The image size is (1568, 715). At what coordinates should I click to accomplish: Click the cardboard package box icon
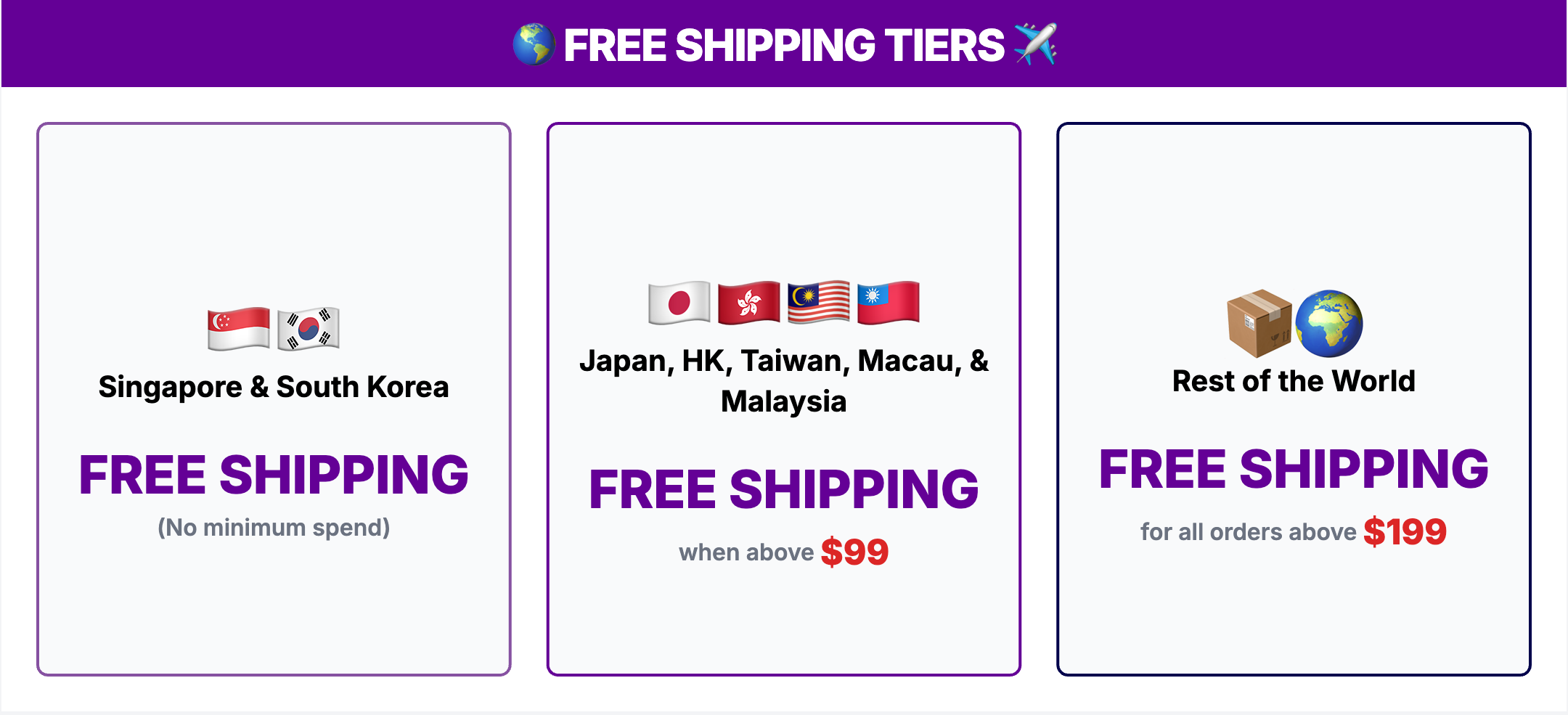[1259, 324]
